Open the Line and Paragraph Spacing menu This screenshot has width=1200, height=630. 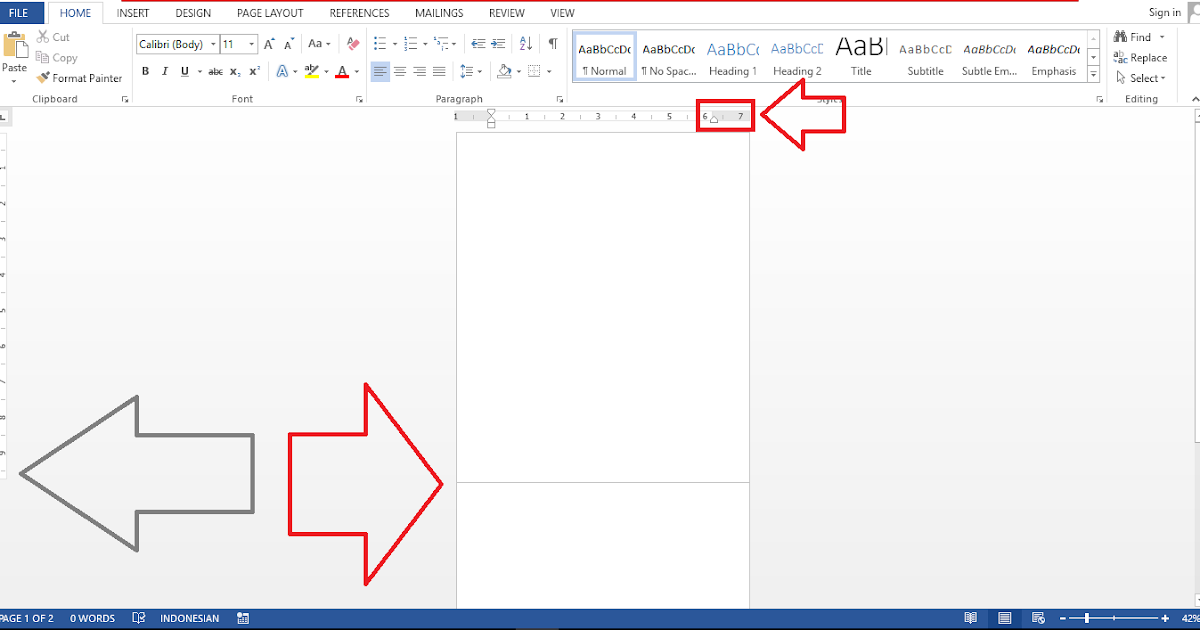[x=470, y=71]
